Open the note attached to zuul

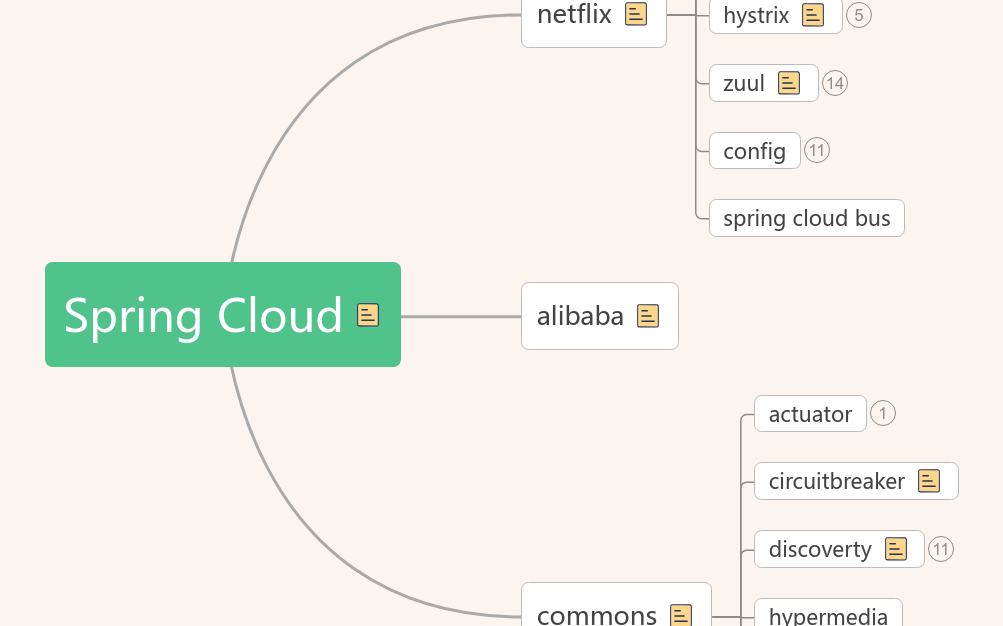789,83
